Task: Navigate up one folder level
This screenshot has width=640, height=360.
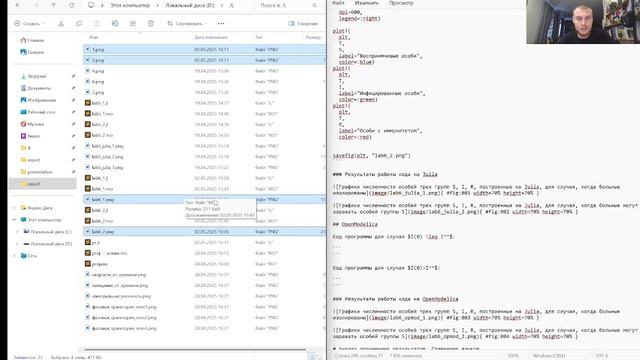Action: (x=53, y=5)
